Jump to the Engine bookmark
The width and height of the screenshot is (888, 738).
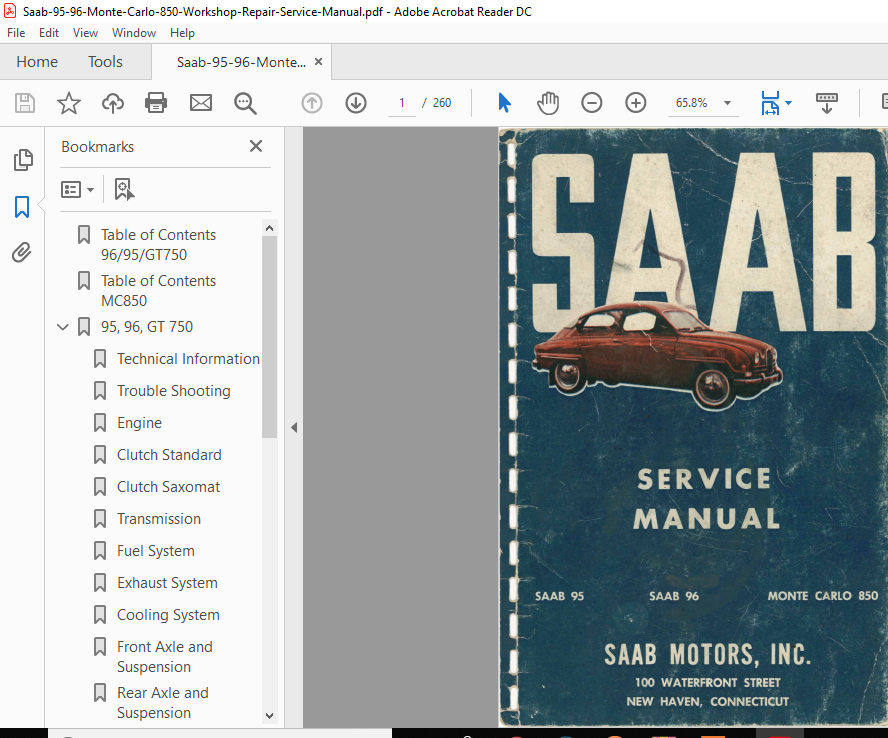[139, 423]
